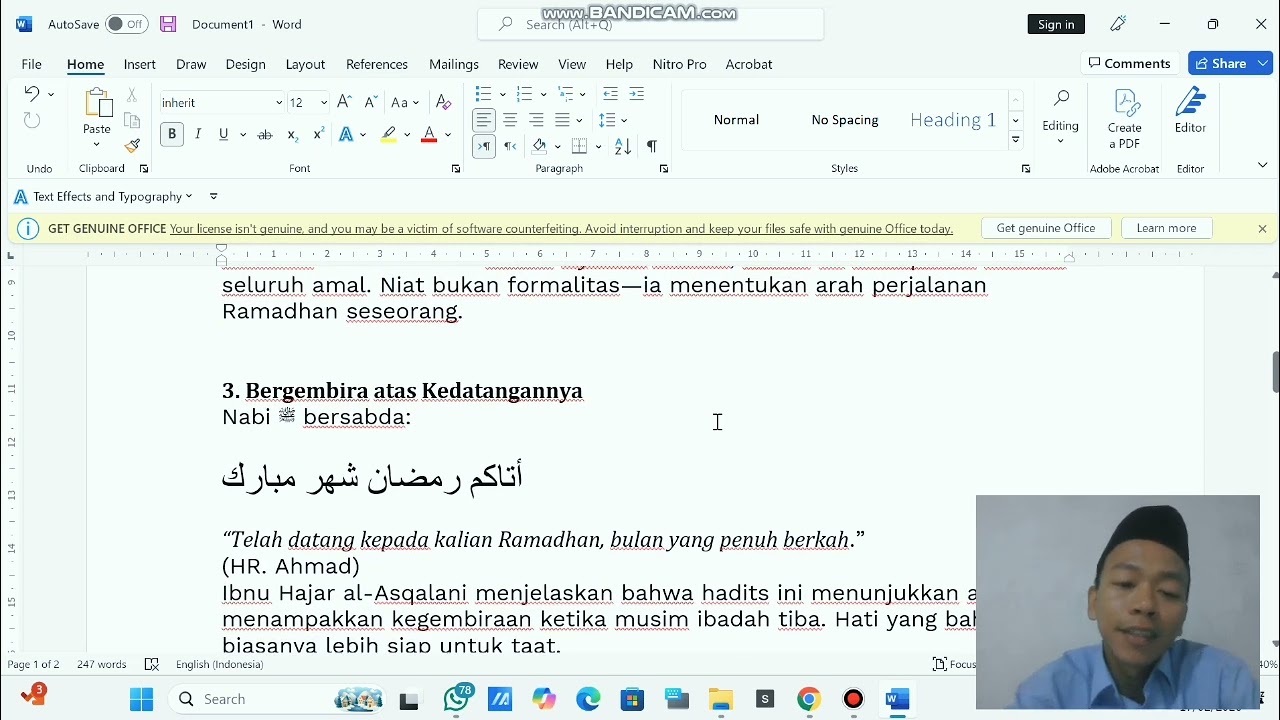Open the Nitro Pro tab
This screenshot has width=1280, height=720.
click(x=680, y=64)
